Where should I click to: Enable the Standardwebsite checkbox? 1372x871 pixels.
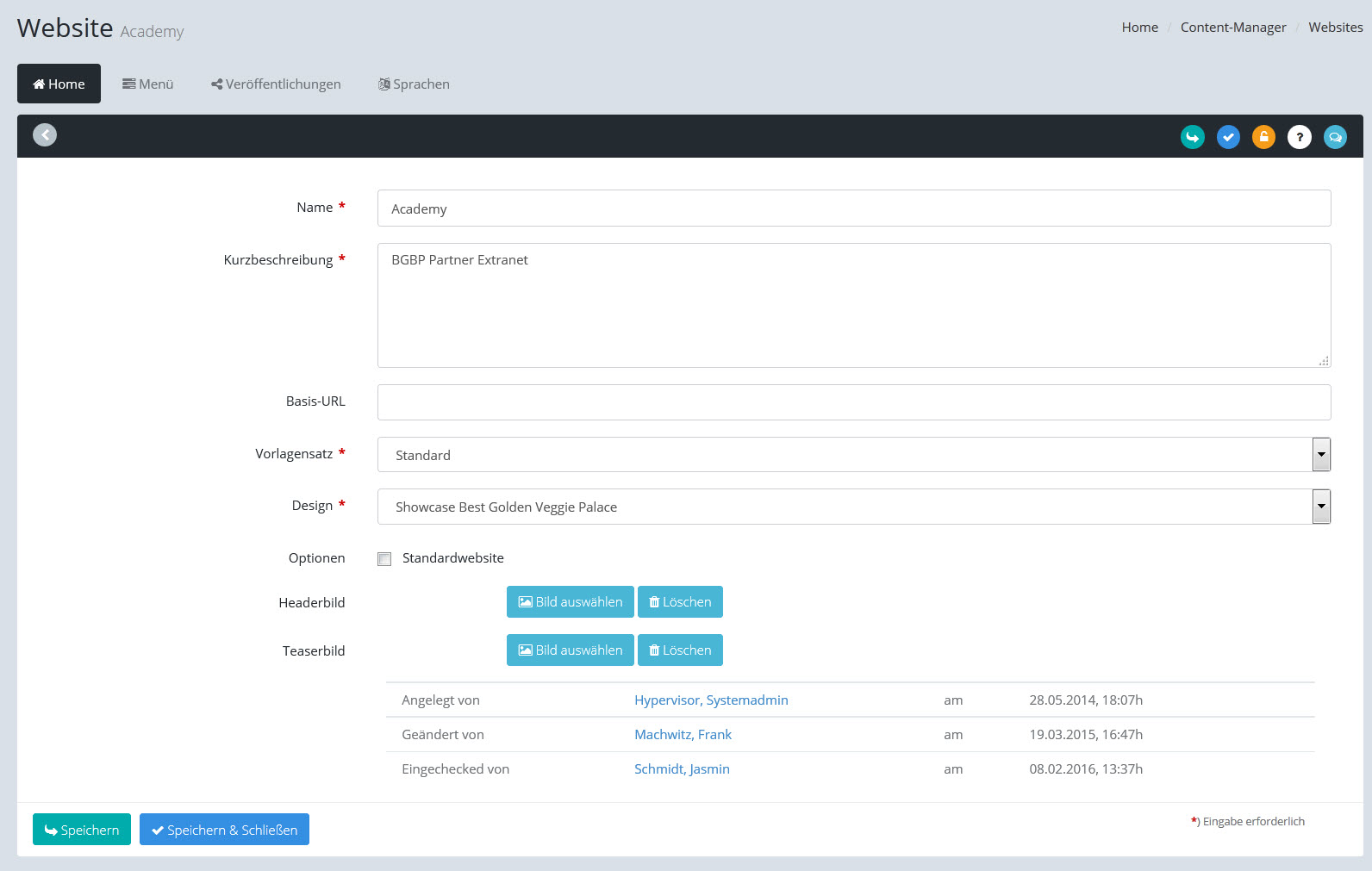coord(384,559)
